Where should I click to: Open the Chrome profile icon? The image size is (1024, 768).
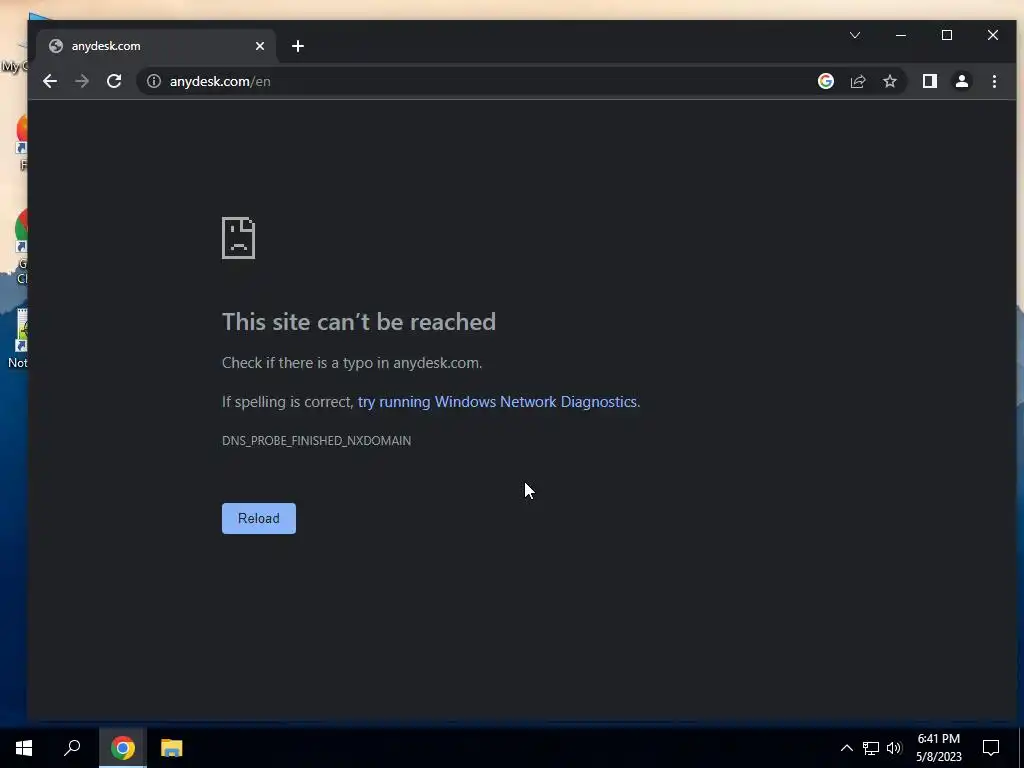click(961, 81)
